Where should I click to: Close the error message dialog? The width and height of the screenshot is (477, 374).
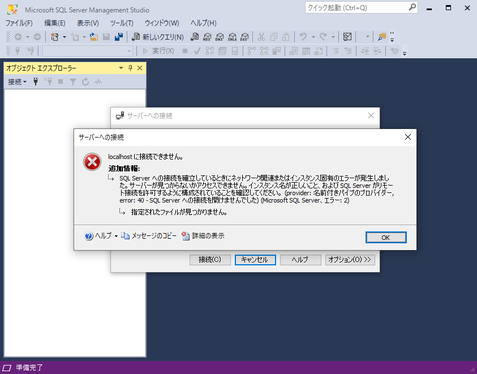click(408, 137)
